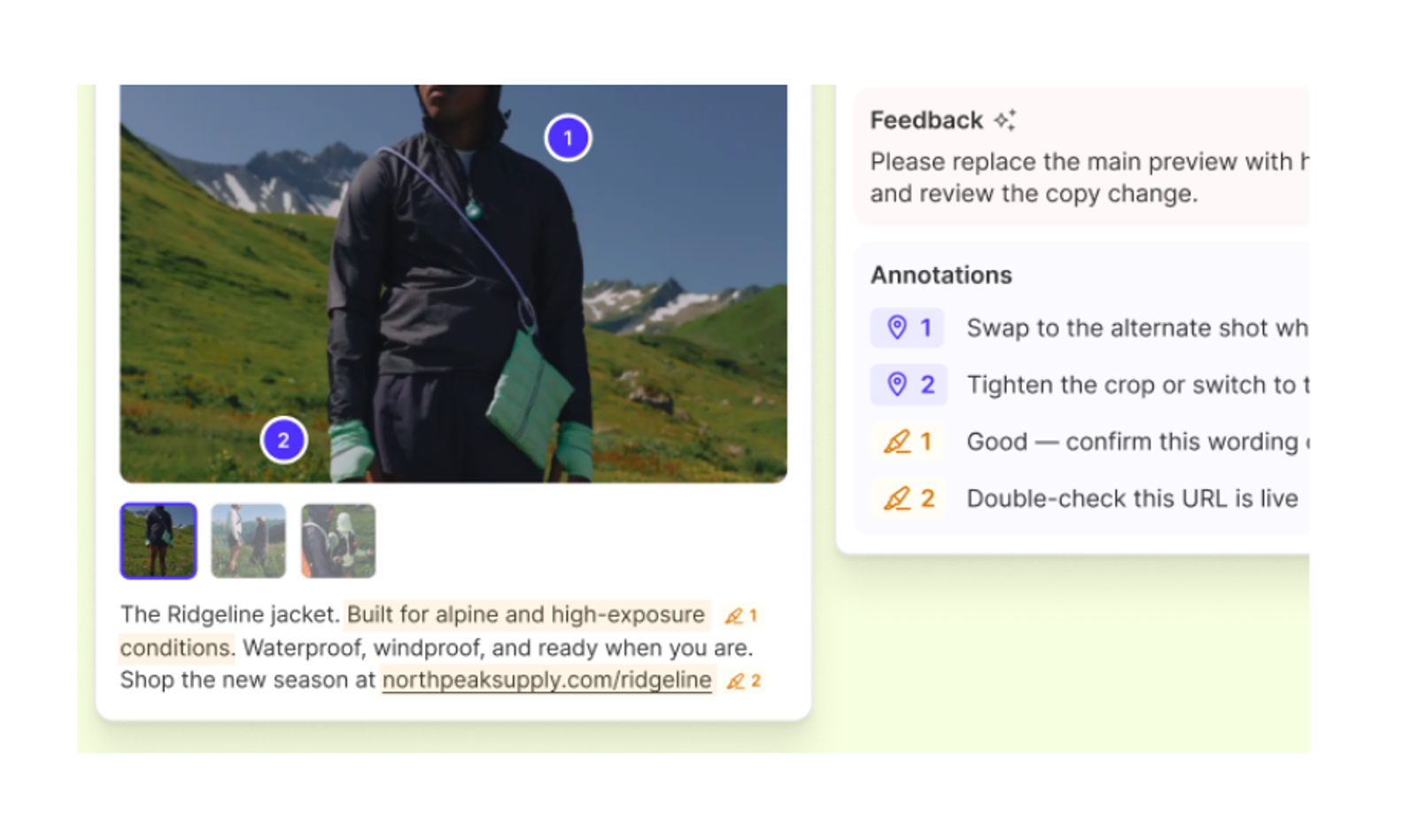Click the Annotations heading
The width and height of the screenshot is (1417, 840).
tap(941, 275)
